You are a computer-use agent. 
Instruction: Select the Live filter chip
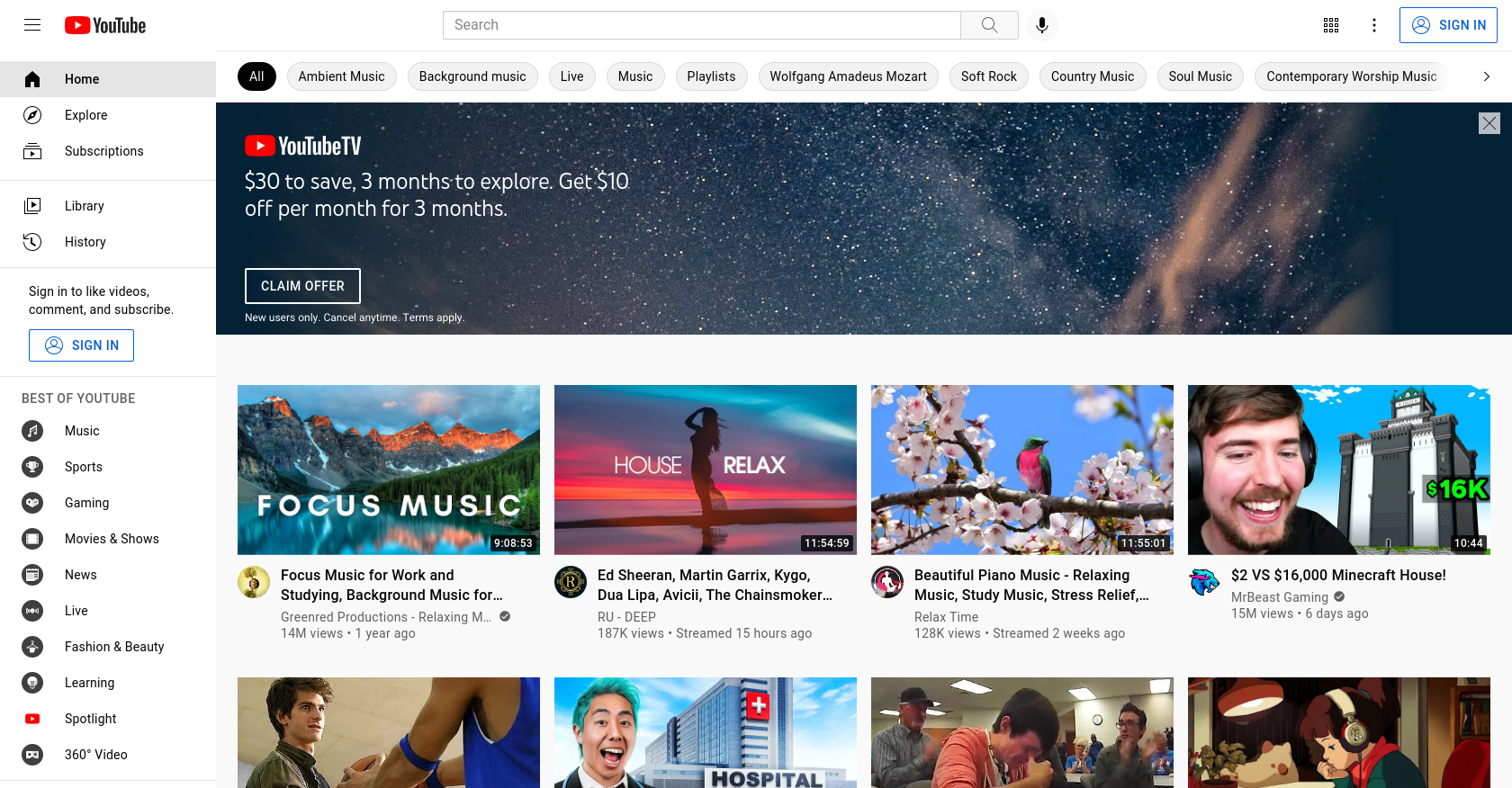pyautogui.click(x=571, y=76)
